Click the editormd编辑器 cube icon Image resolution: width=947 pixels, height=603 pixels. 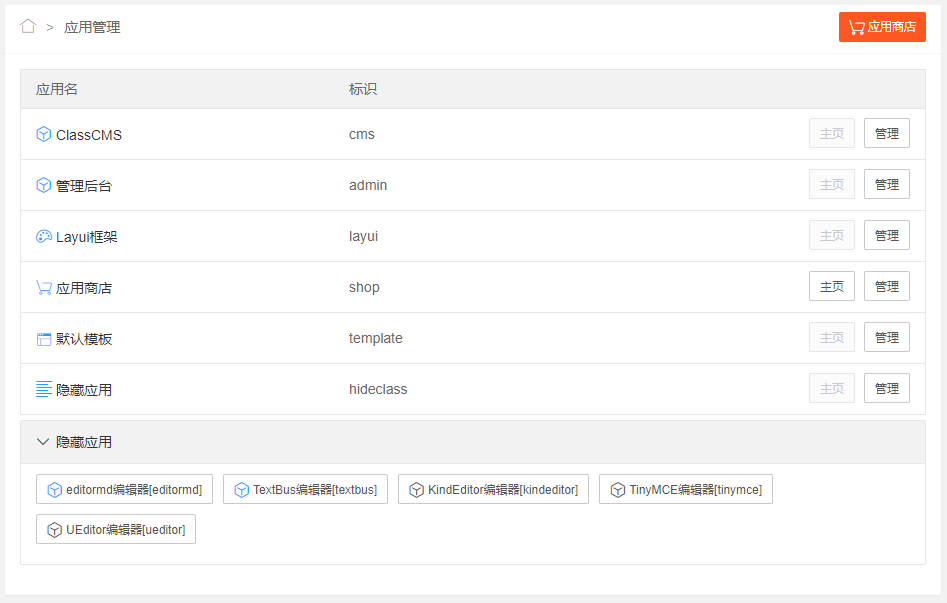[54, 489]
